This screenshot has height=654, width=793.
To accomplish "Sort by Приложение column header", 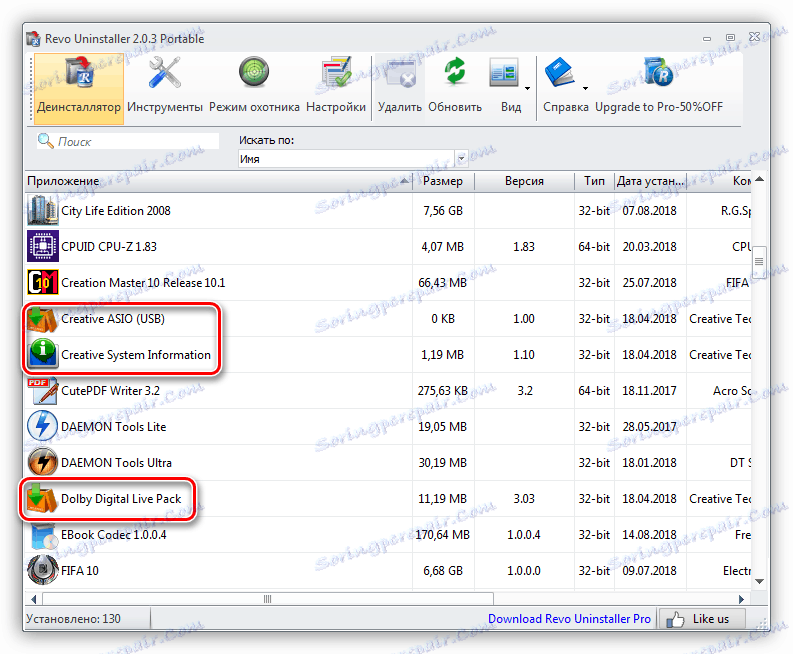I will (218, 181).
